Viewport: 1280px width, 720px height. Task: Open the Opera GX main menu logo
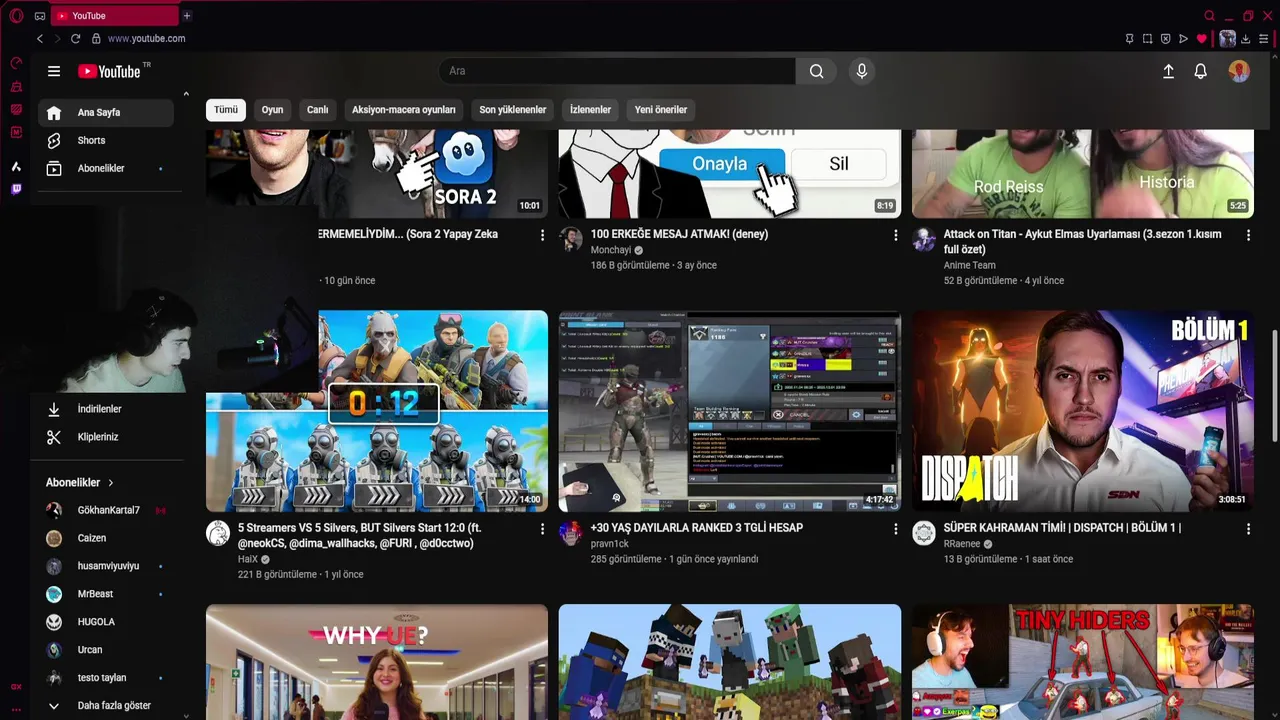tap(16, 16)
